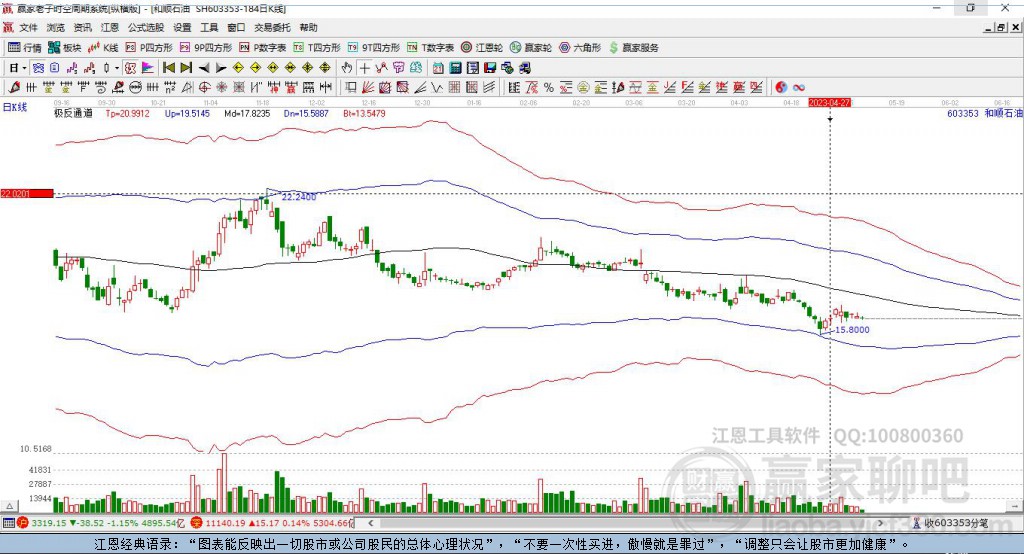Click the red floppy save icon
1024x554 pixels.
(490, 68)
